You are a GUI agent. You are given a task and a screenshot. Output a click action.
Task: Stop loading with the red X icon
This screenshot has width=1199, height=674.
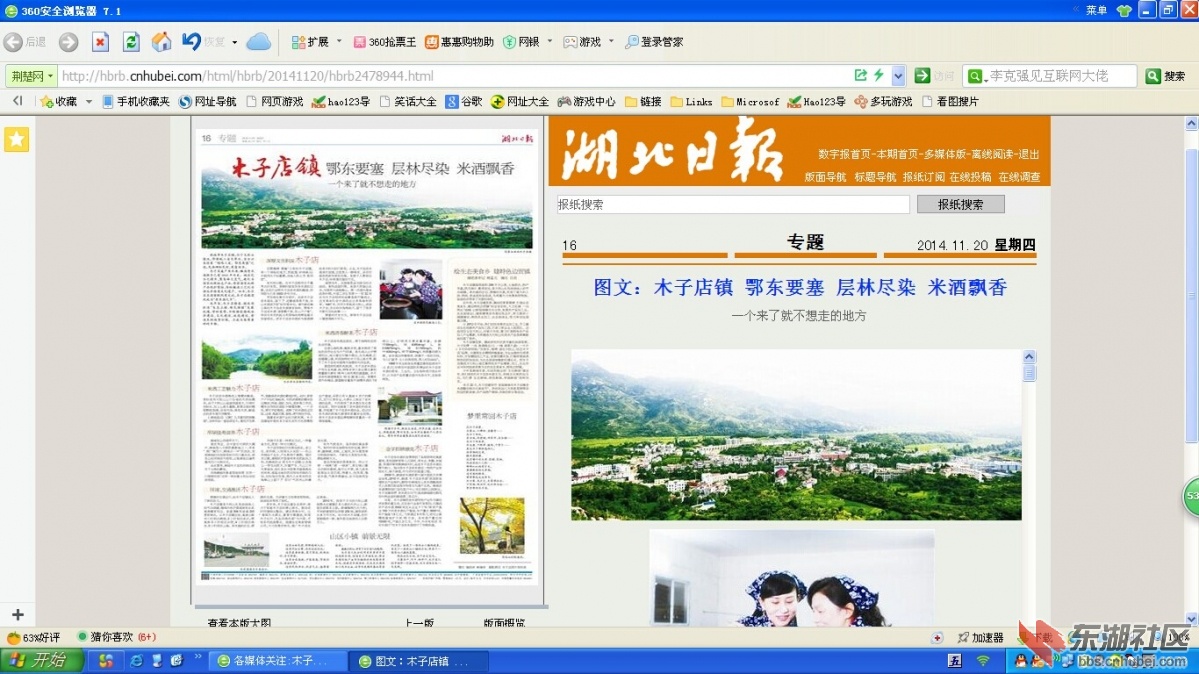100,42
